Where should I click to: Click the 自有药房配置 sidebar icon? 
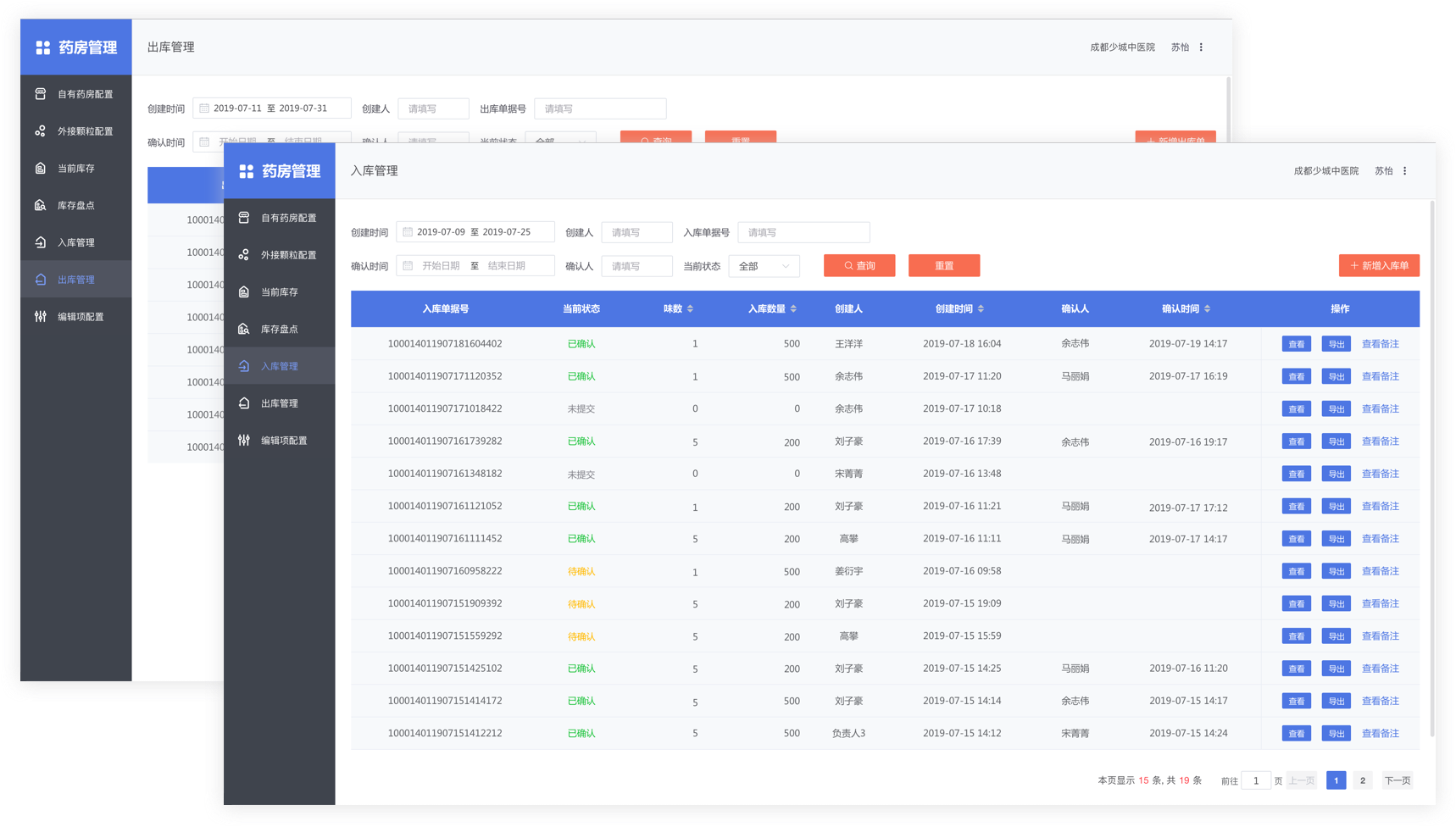point(244,218)
